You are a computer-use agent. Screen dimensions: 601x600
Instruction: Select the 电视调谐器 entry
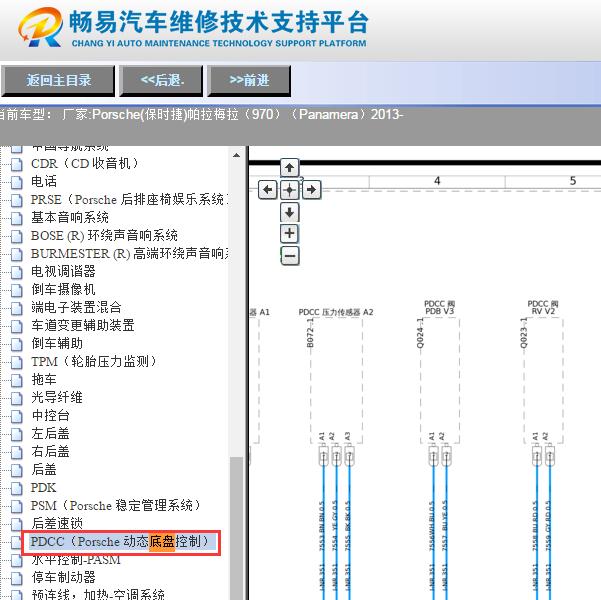pyautogui.click(x=63, y=271)
